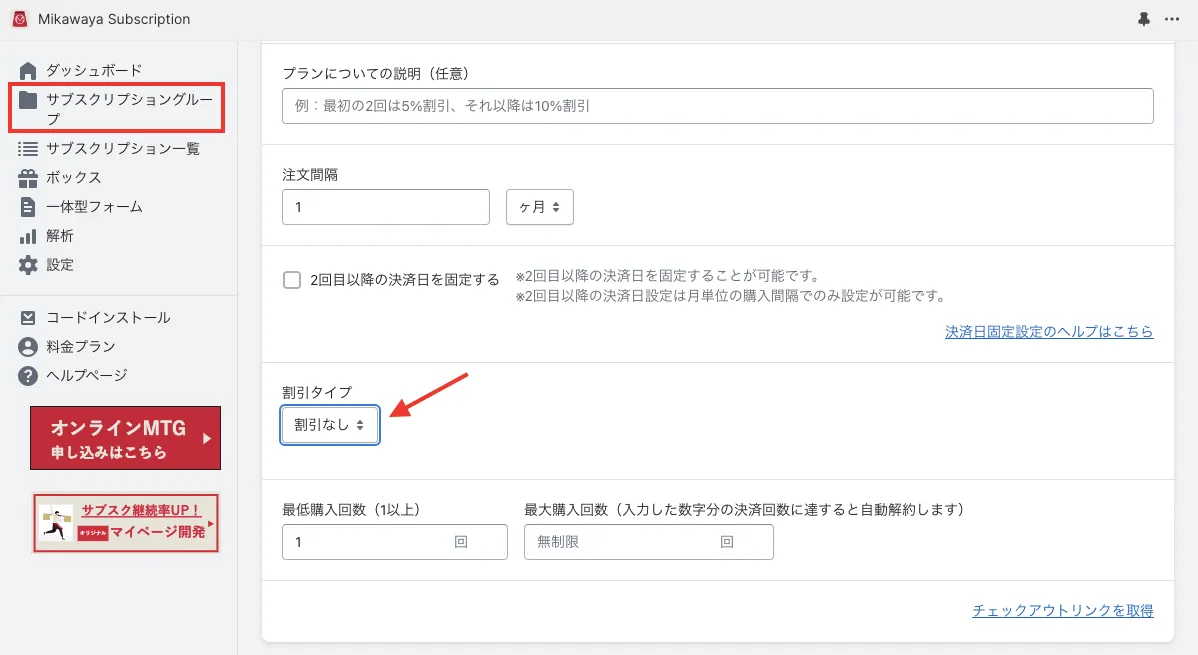Click the checkbox icon for コードインストール
The image size is (1198, 655).
[28, 317]
